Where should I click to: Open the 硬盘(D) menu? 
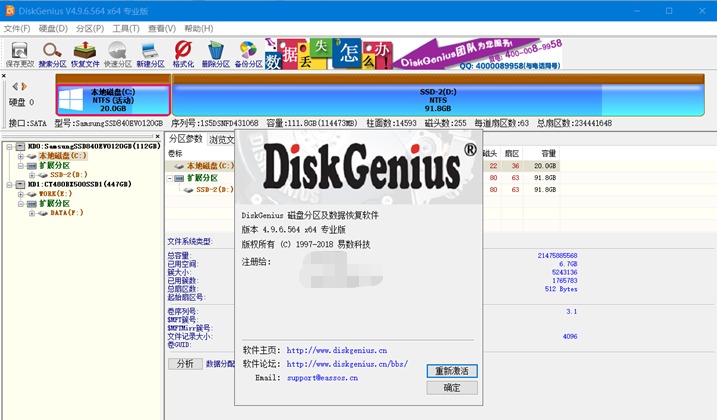point(53,28)
